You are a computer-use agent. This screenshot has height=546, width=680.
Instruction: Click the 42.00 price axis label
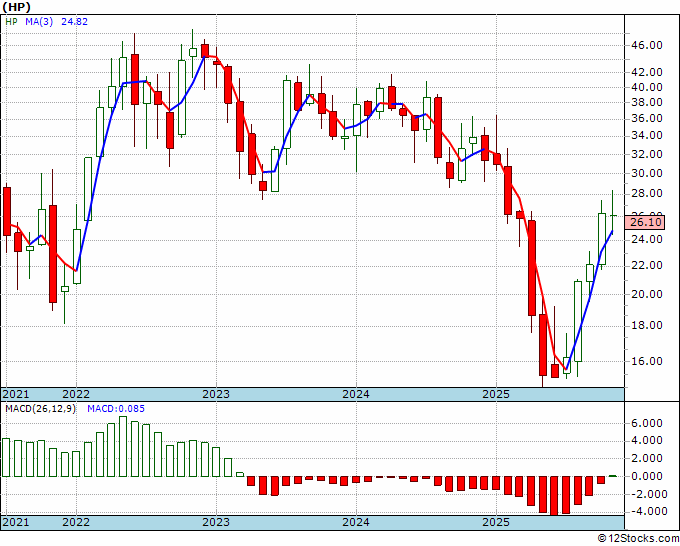coord(646,72)
